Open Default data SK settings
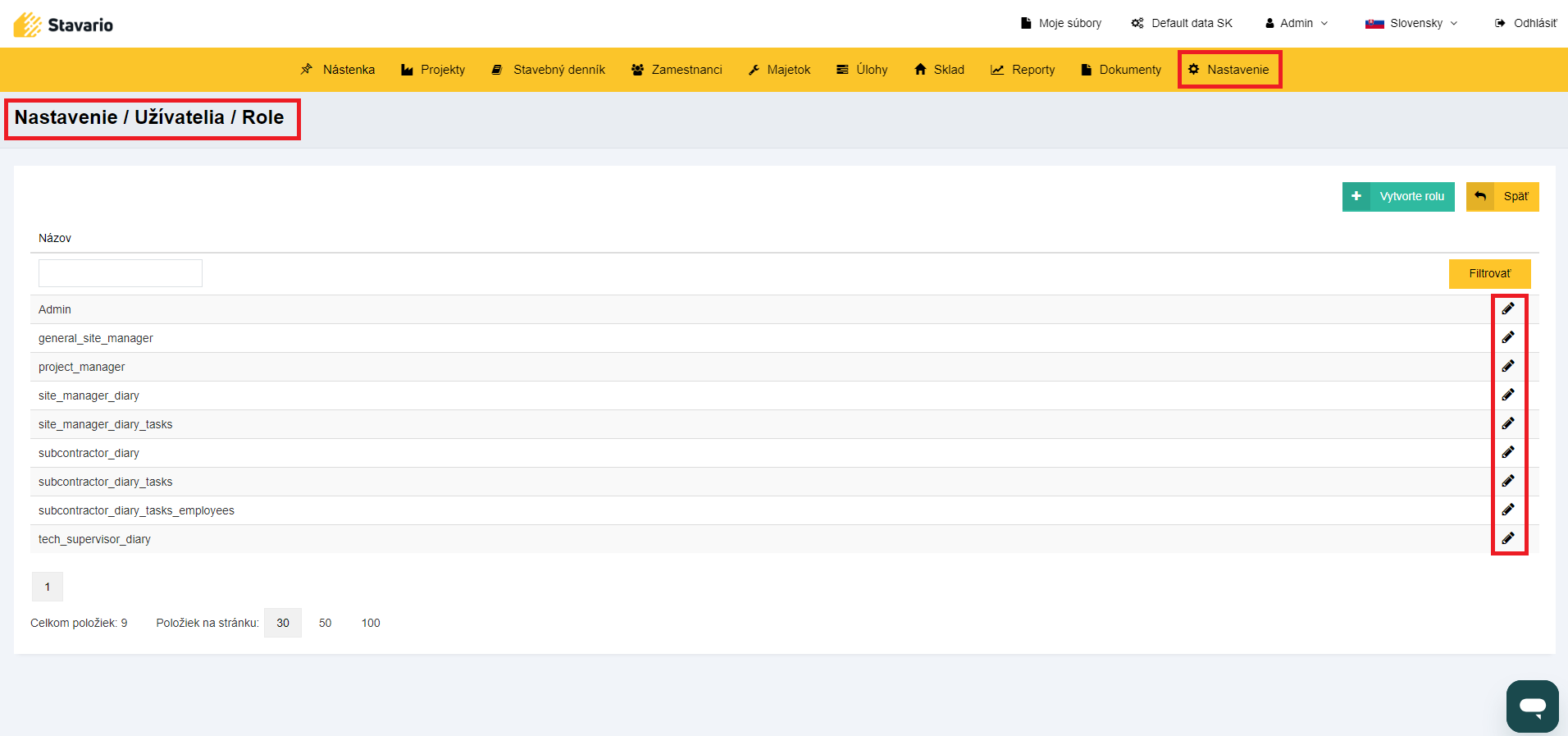Viewport: 1568px width, 736px height. coord(1182,23)
